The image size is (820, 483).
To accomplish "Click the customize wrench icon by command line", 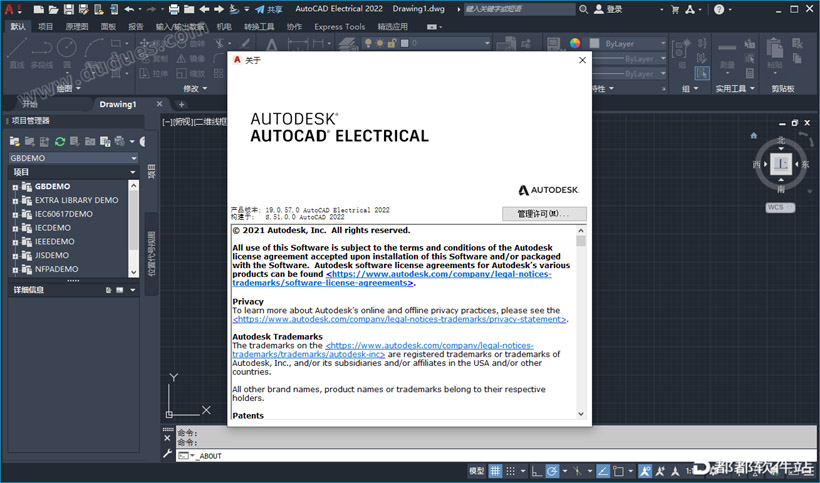I will tap(167, 454).
